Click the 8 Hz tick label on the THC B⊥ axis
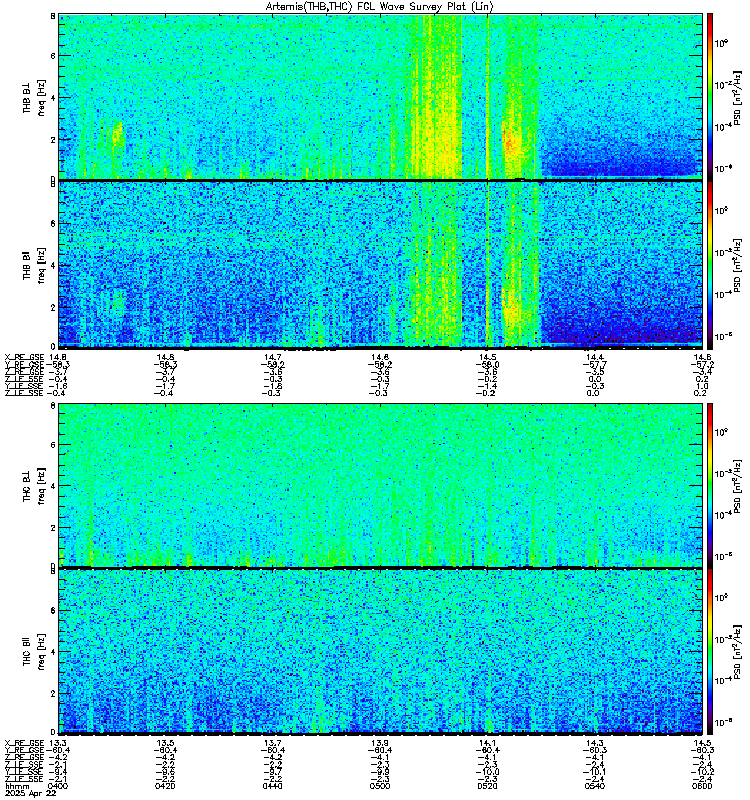 [53, 406]
